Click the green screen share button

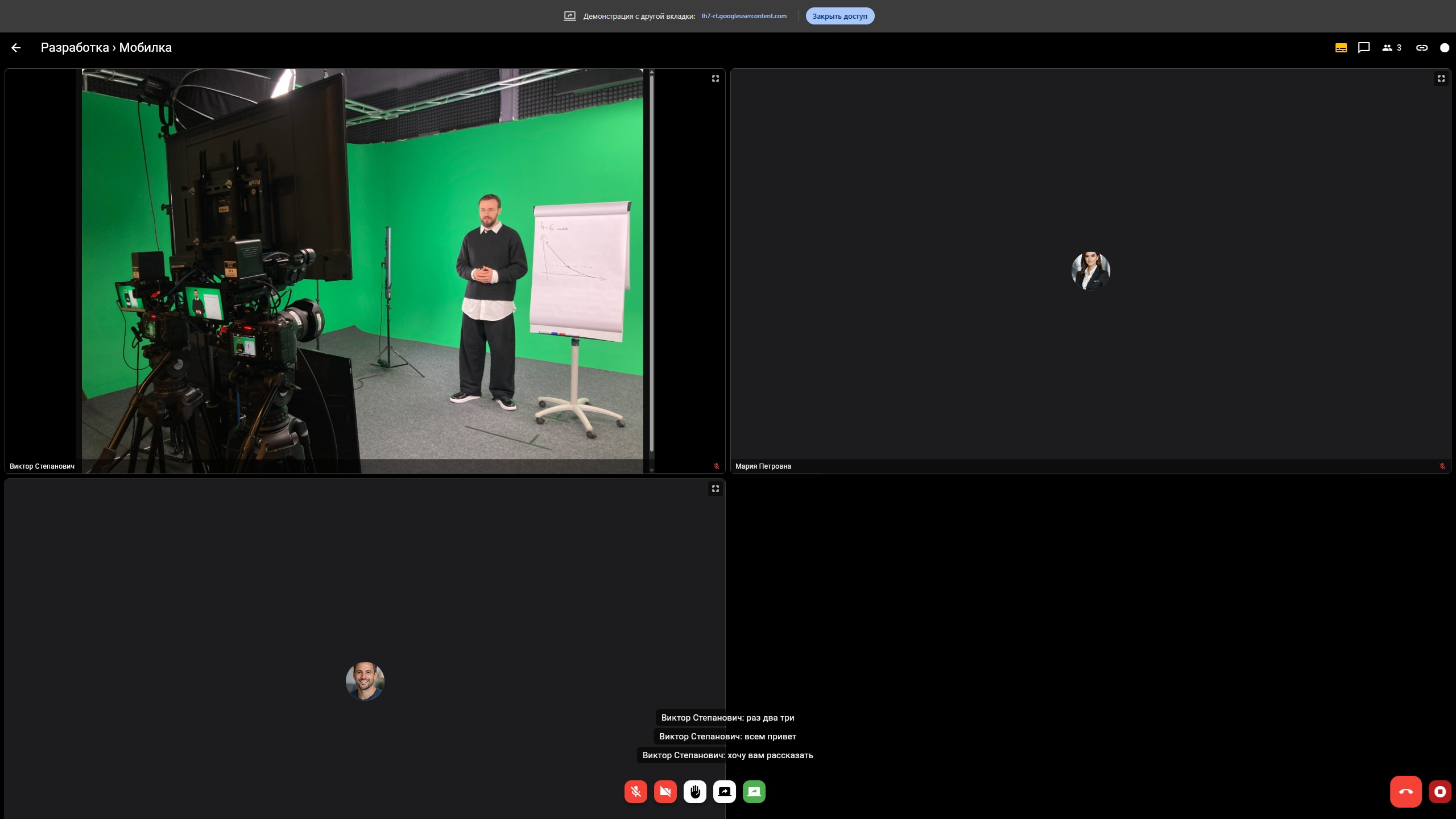click(754, 792)
